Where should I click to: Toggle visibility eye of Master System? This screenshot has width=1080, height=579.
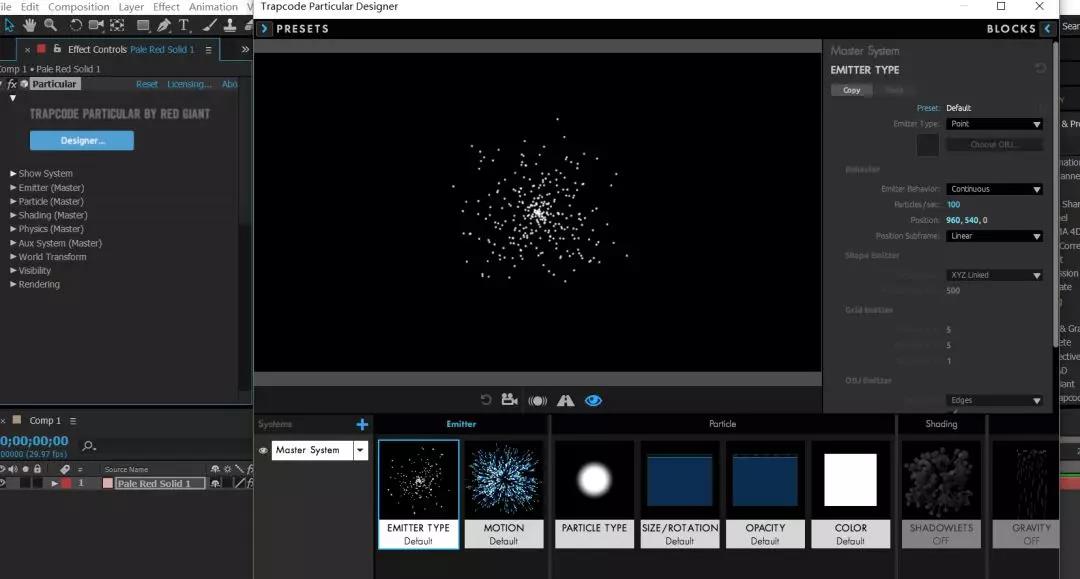(263, 450)
